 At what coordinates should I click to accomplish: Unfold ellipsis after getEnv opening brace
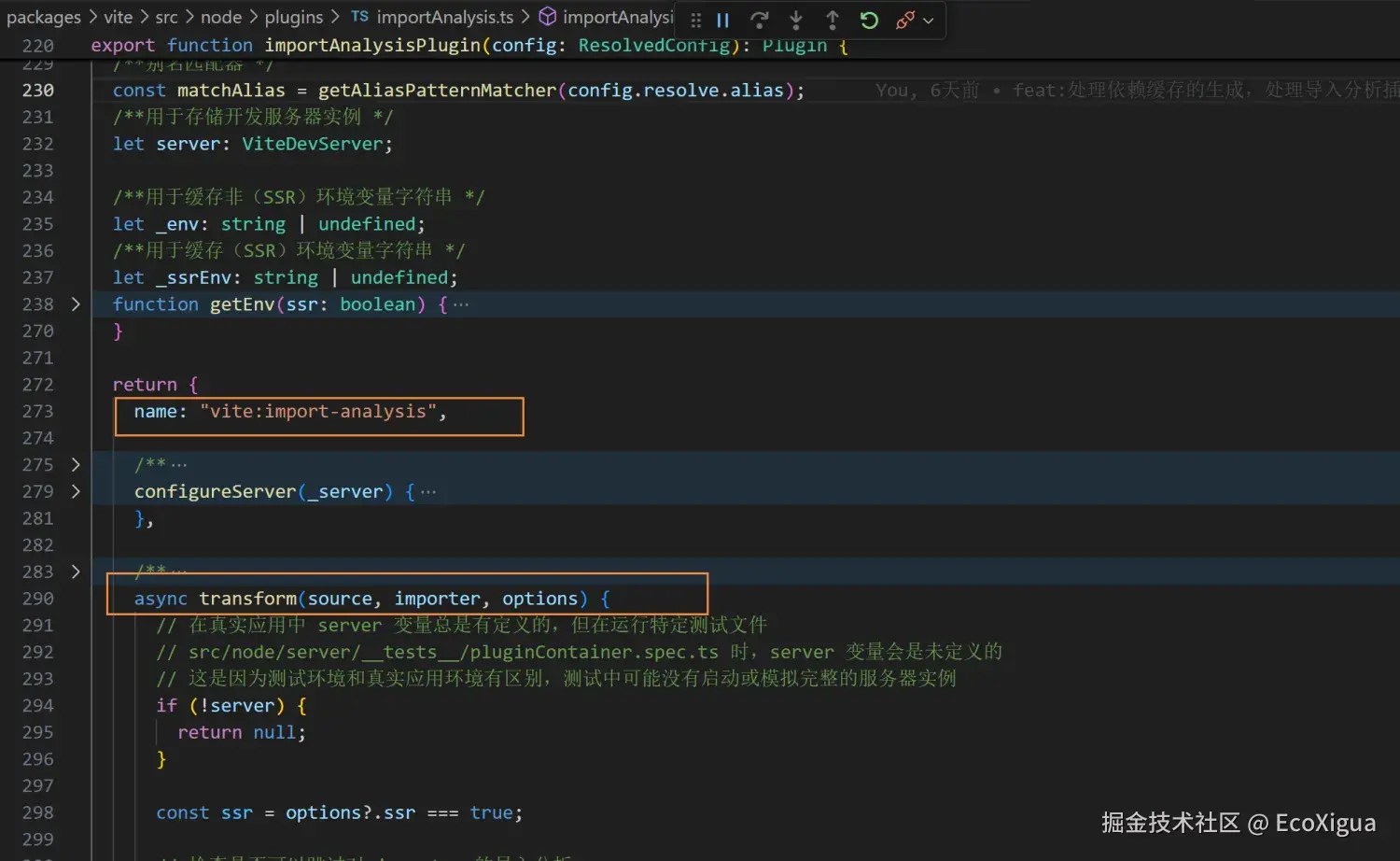461,304
